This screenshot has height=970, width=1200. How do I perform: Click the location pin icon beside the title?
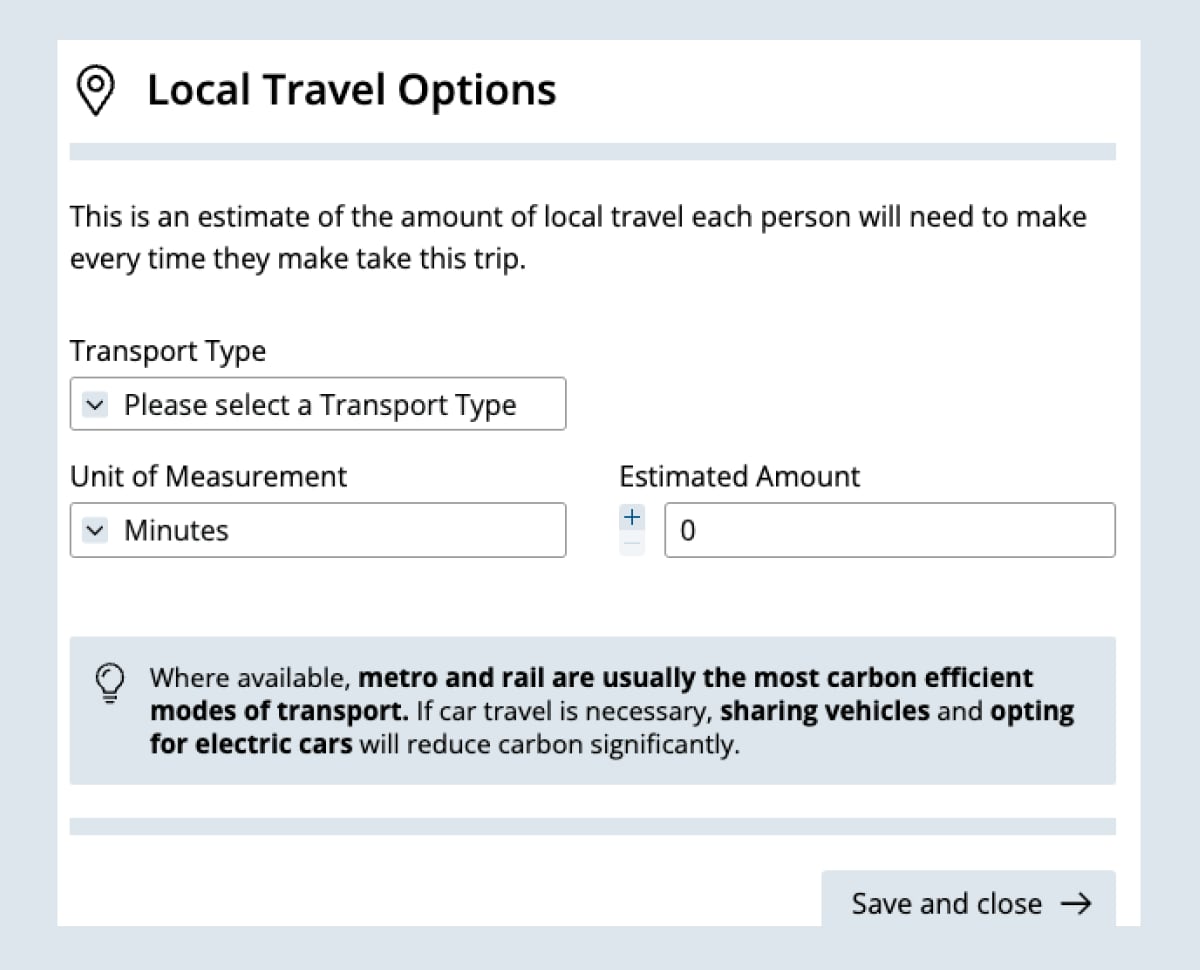(x=95, y=92)
